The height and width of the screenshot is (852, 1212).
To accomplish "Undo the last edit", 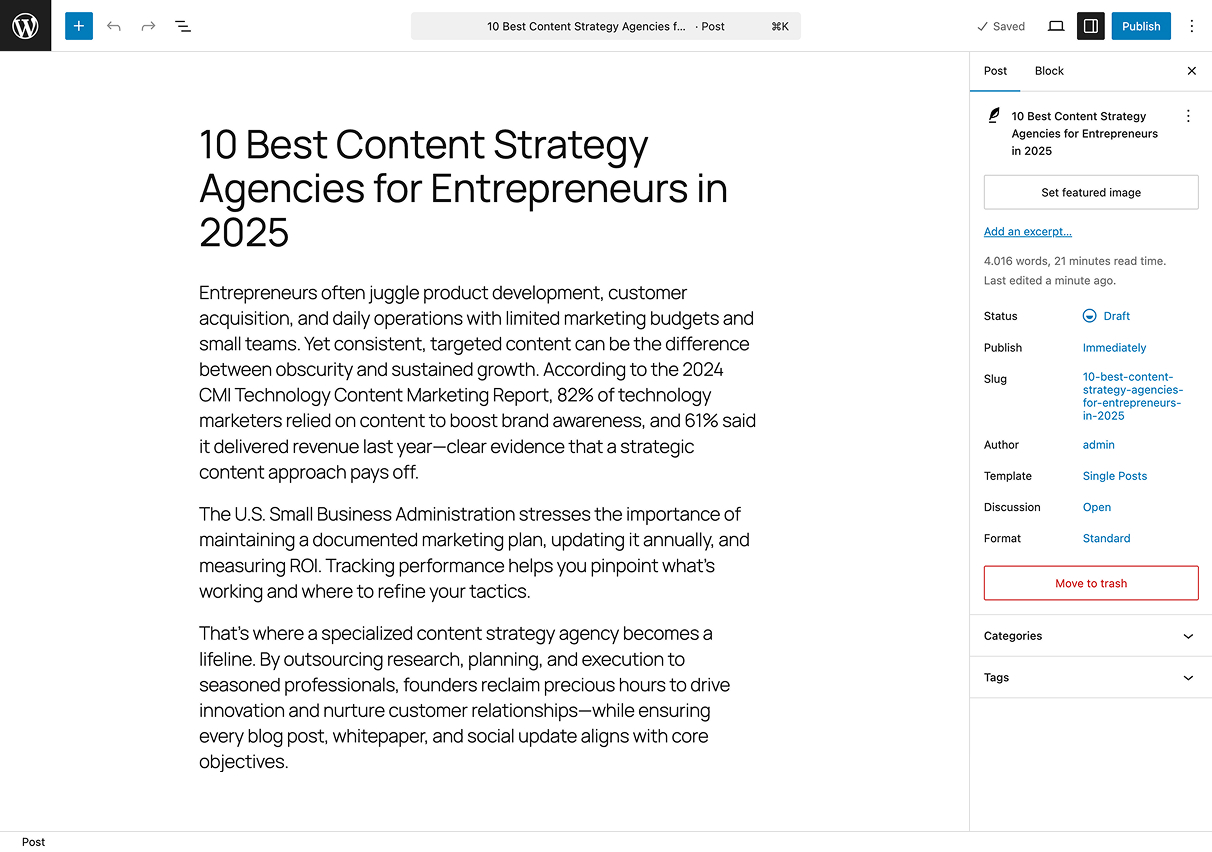I will 114,26.
